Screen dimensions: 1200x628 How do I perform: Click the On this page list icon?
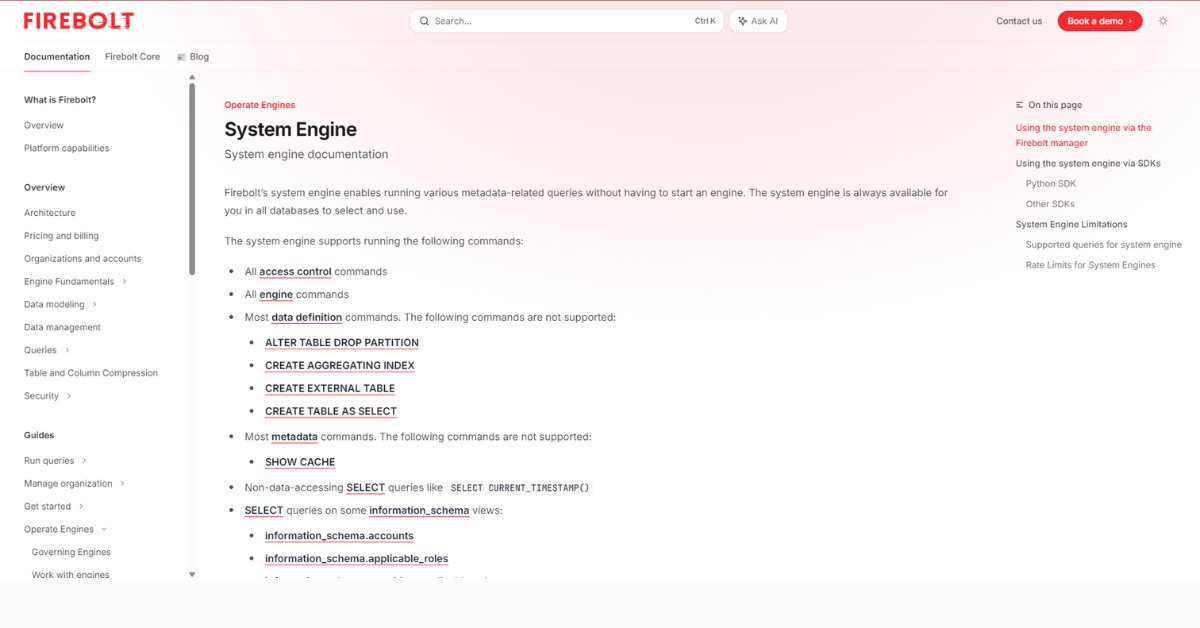point(1020,105)
